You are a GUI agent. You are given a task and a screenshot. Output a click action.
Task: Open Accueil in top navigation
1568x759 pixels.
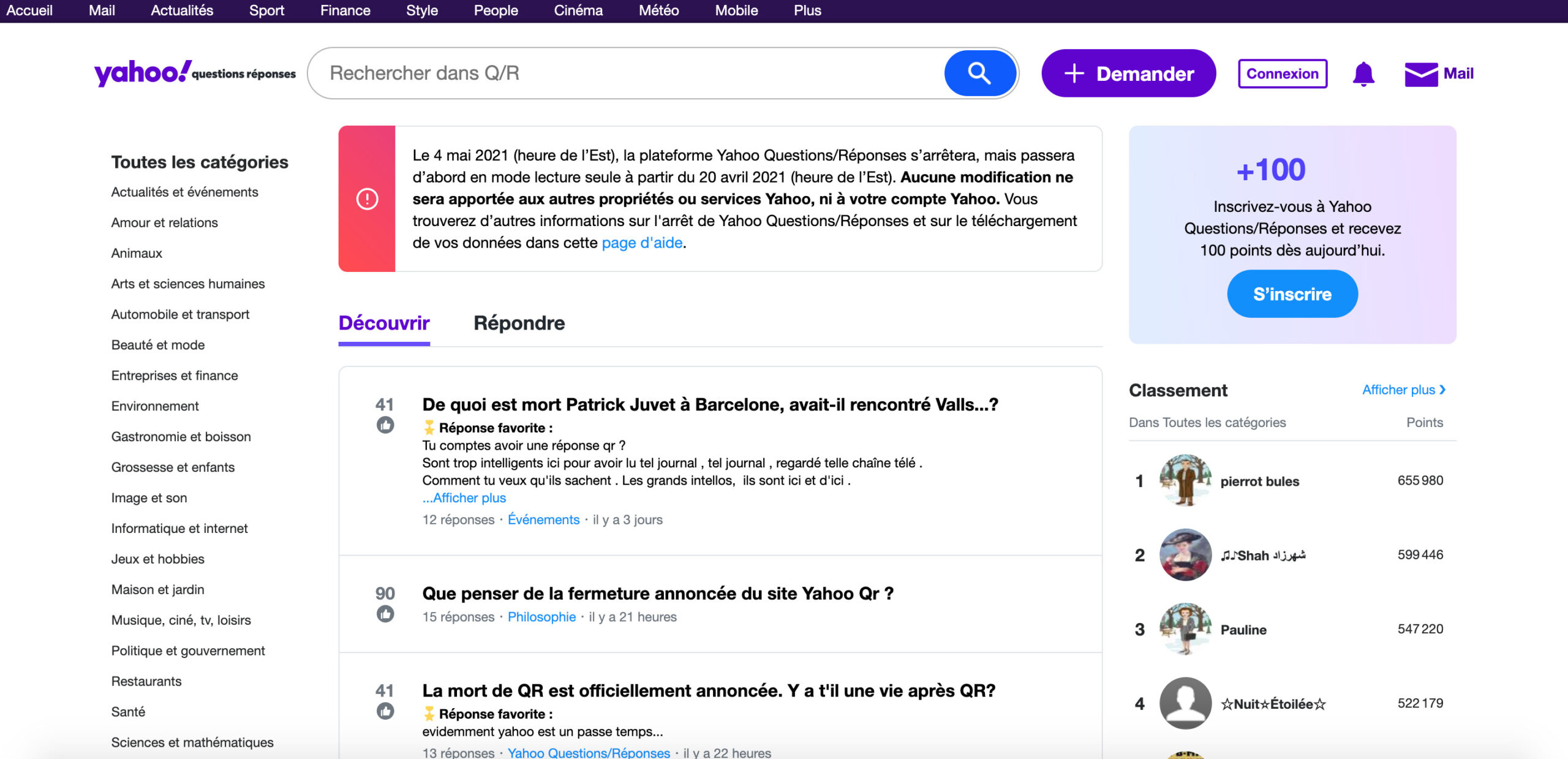tap(29, 10)
